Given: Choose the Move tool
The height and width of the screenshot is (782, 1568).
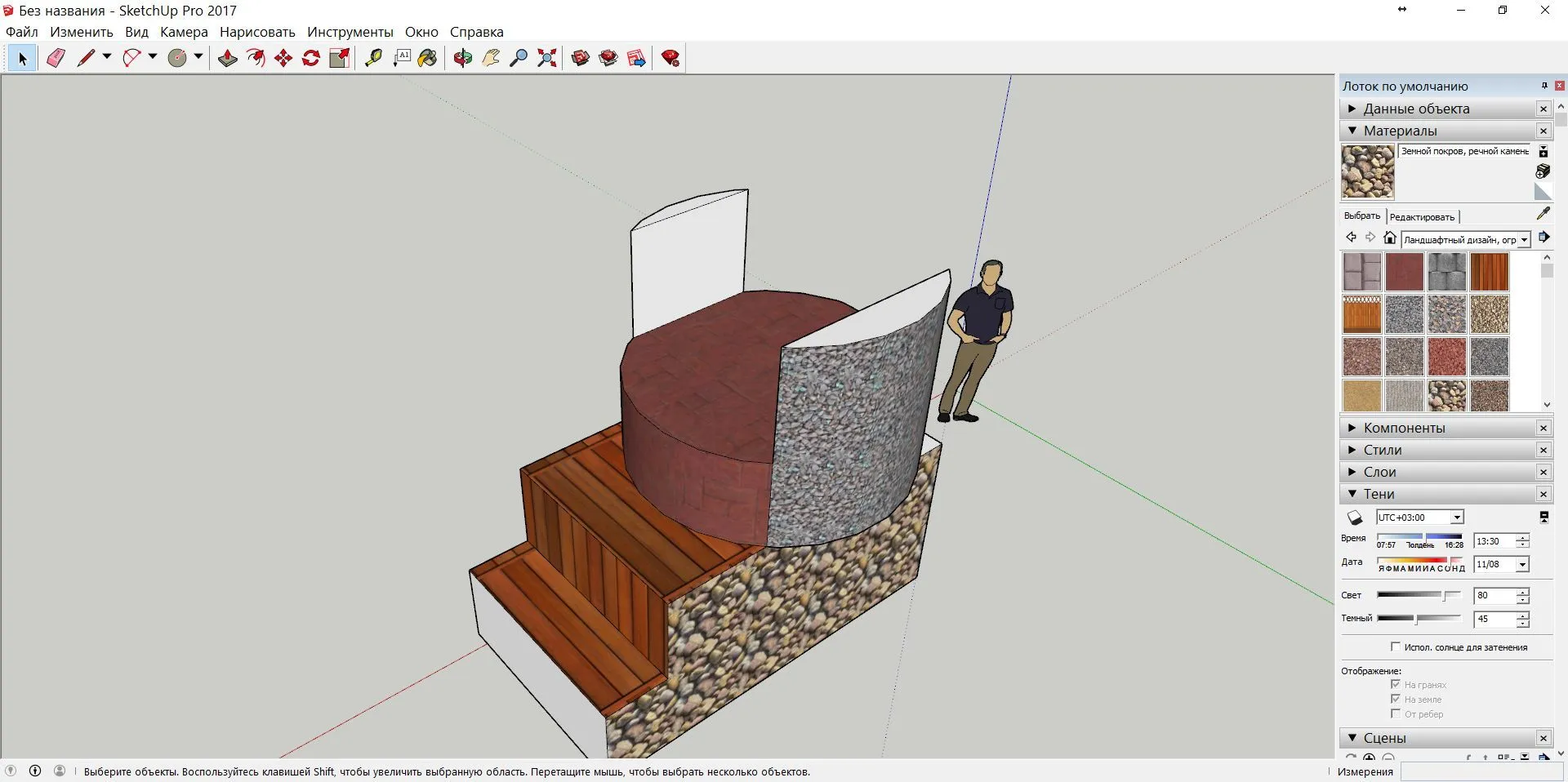Looking at the screenshot, I should click(283, 58).
